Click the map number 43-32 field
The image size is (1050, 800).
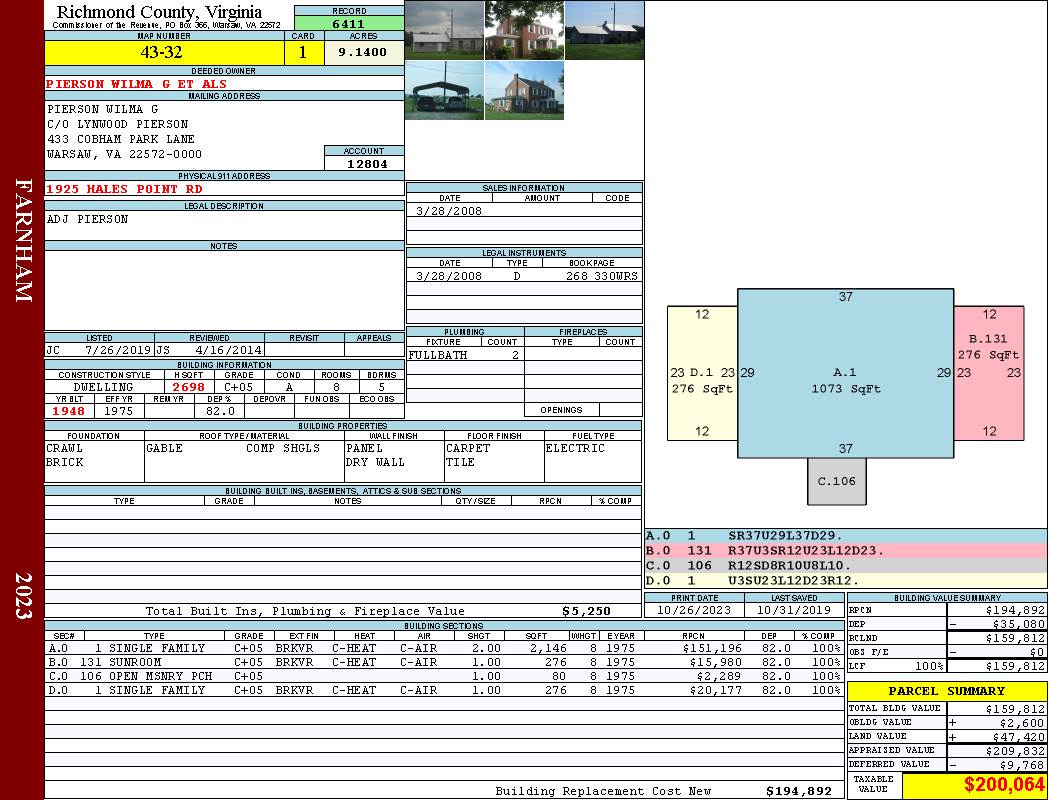(x=164, y=52)
